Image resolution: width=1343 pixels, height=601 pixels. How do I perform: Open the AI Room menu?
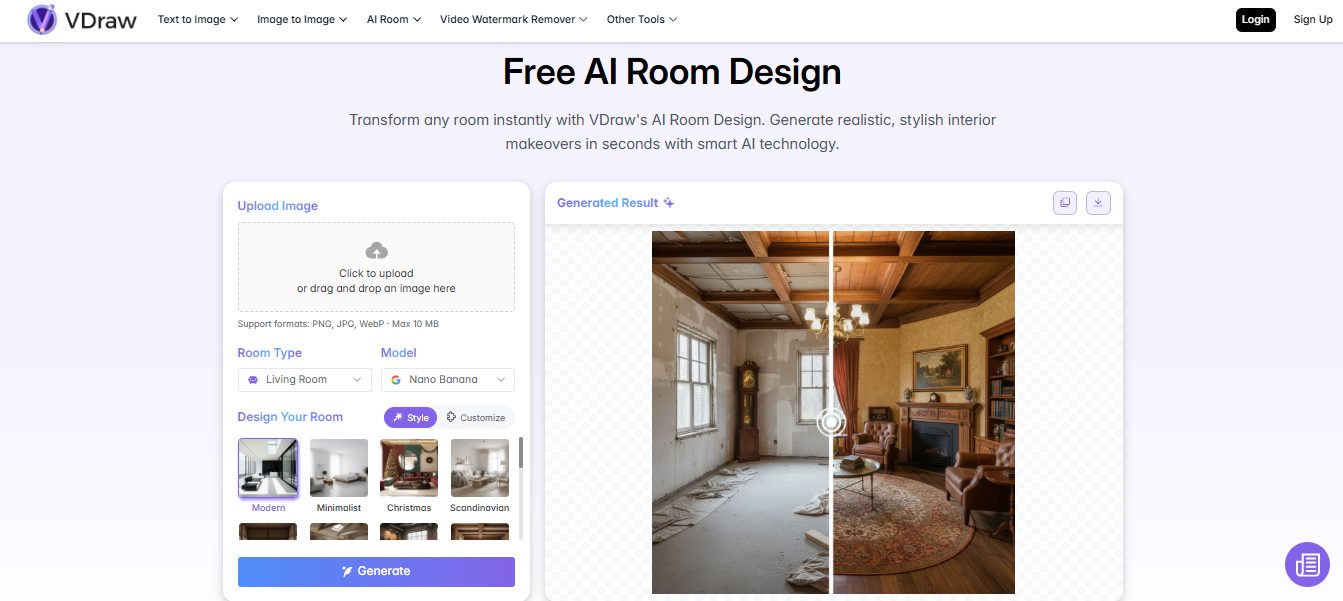point(394,19)
